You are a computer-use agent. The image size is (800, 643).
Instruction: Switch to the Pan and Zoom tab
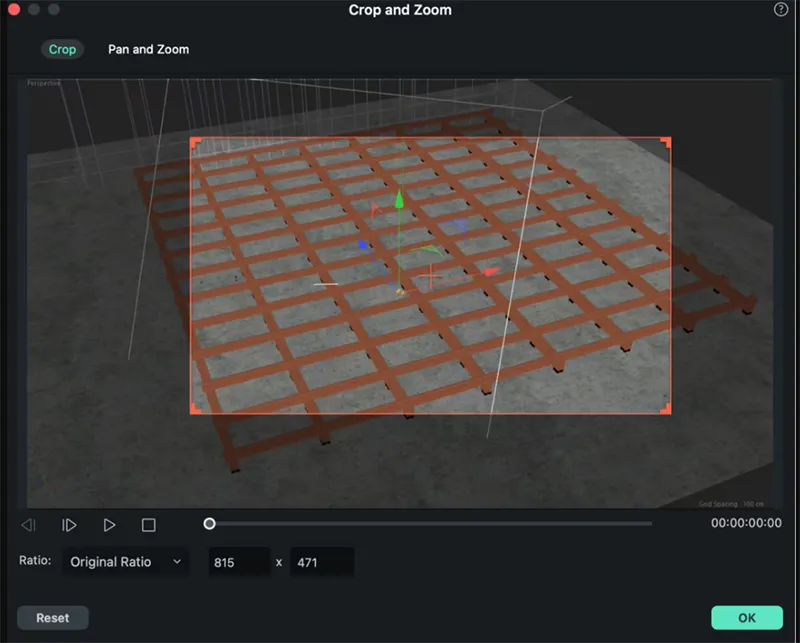pos(148,49)
